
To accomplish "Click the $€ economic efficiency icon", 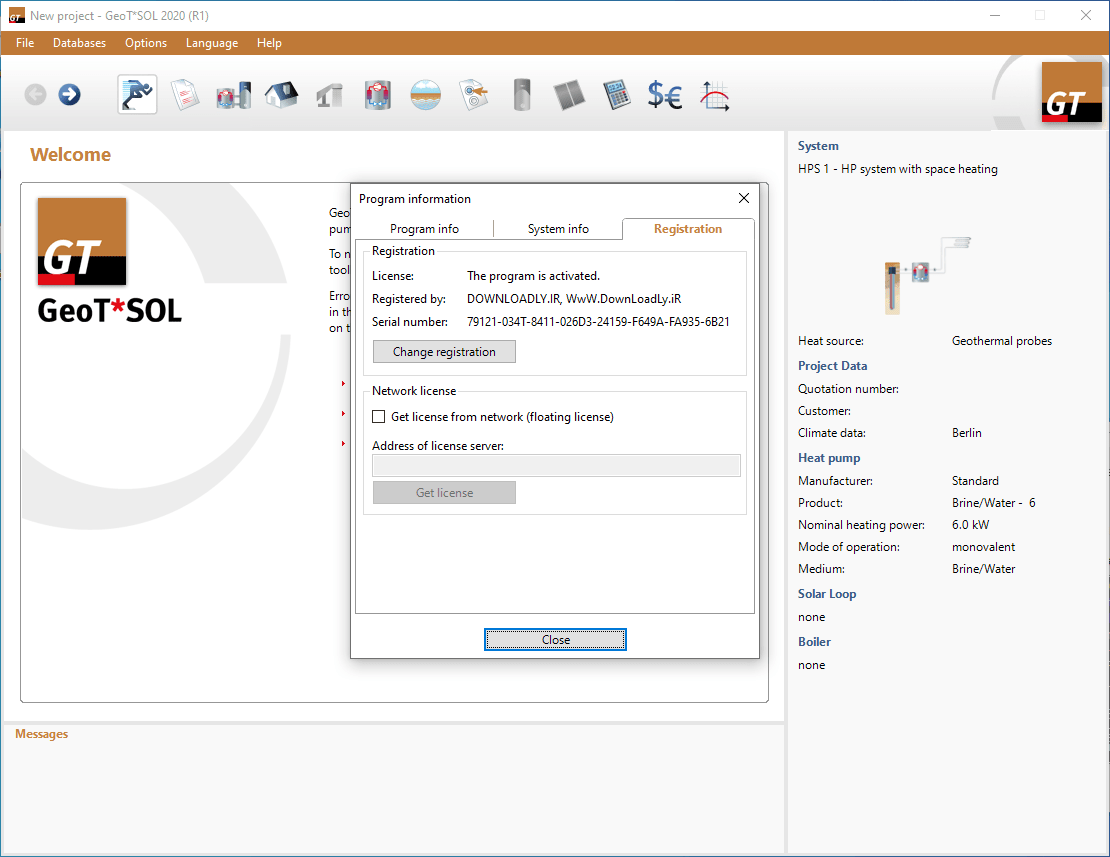I will click(665, 94).
